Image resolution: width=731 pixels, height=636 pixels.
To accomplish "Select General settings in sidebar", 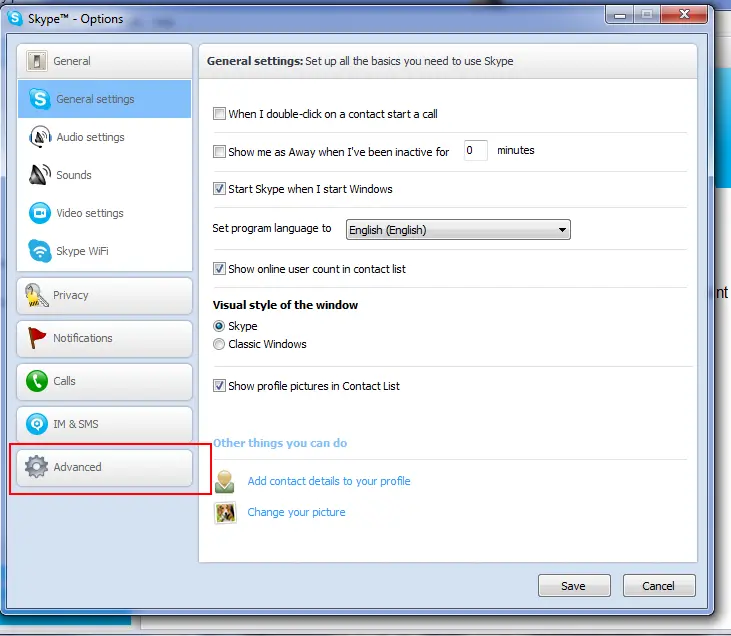I will [104, 99].
